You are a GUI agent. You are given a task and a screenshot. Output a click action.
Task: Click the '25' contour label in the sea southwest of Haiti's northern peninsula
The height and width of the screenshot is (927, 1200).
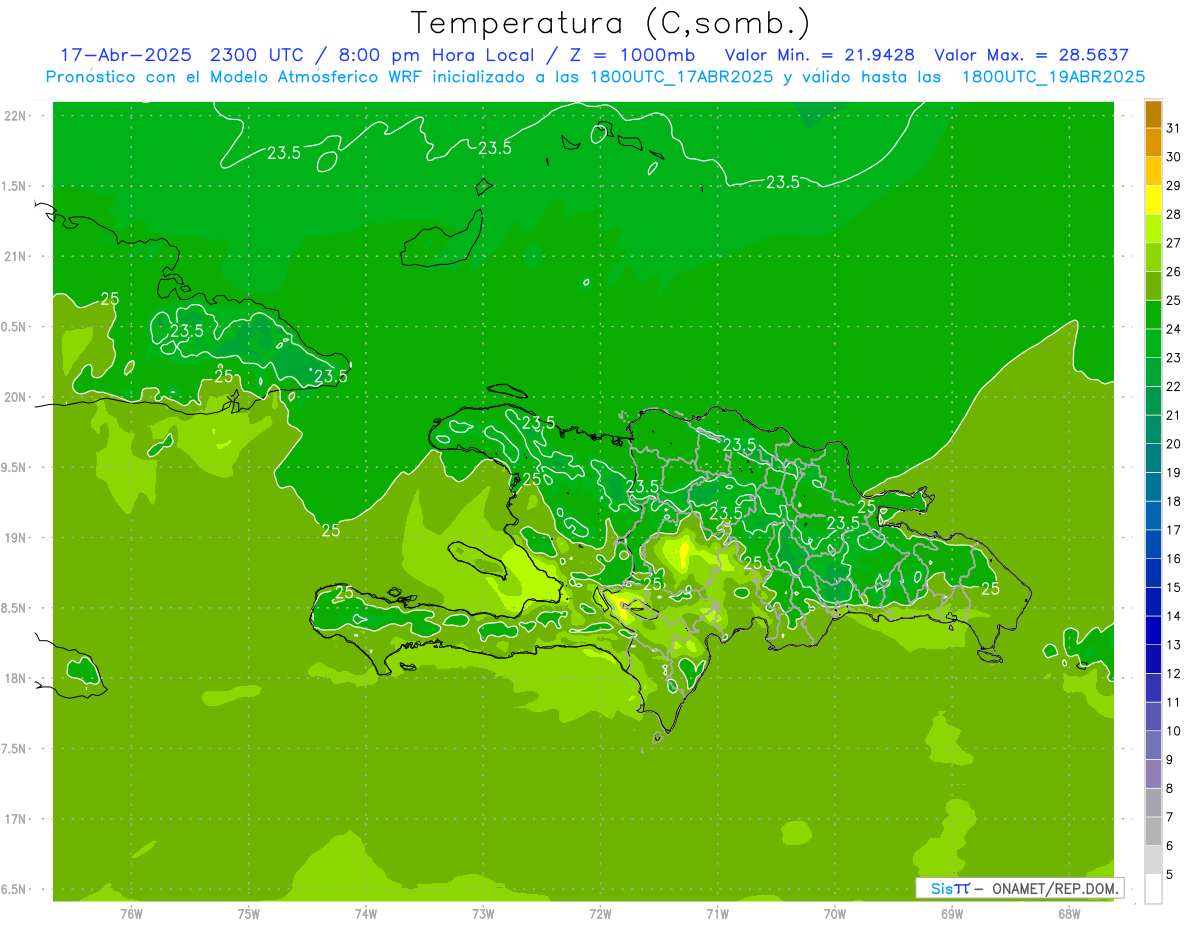331,530
